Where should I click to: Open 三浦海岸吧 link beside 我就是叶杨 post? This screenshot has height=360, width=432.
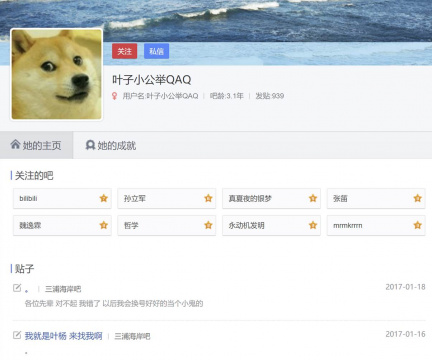click(132, 336)
